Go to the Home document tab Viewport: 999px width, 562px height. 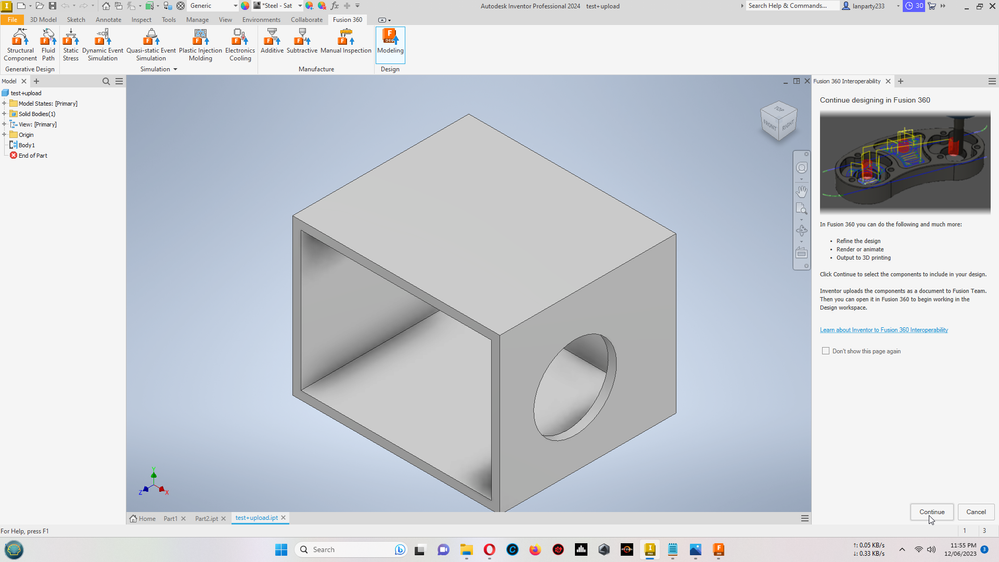pos(143,518)
